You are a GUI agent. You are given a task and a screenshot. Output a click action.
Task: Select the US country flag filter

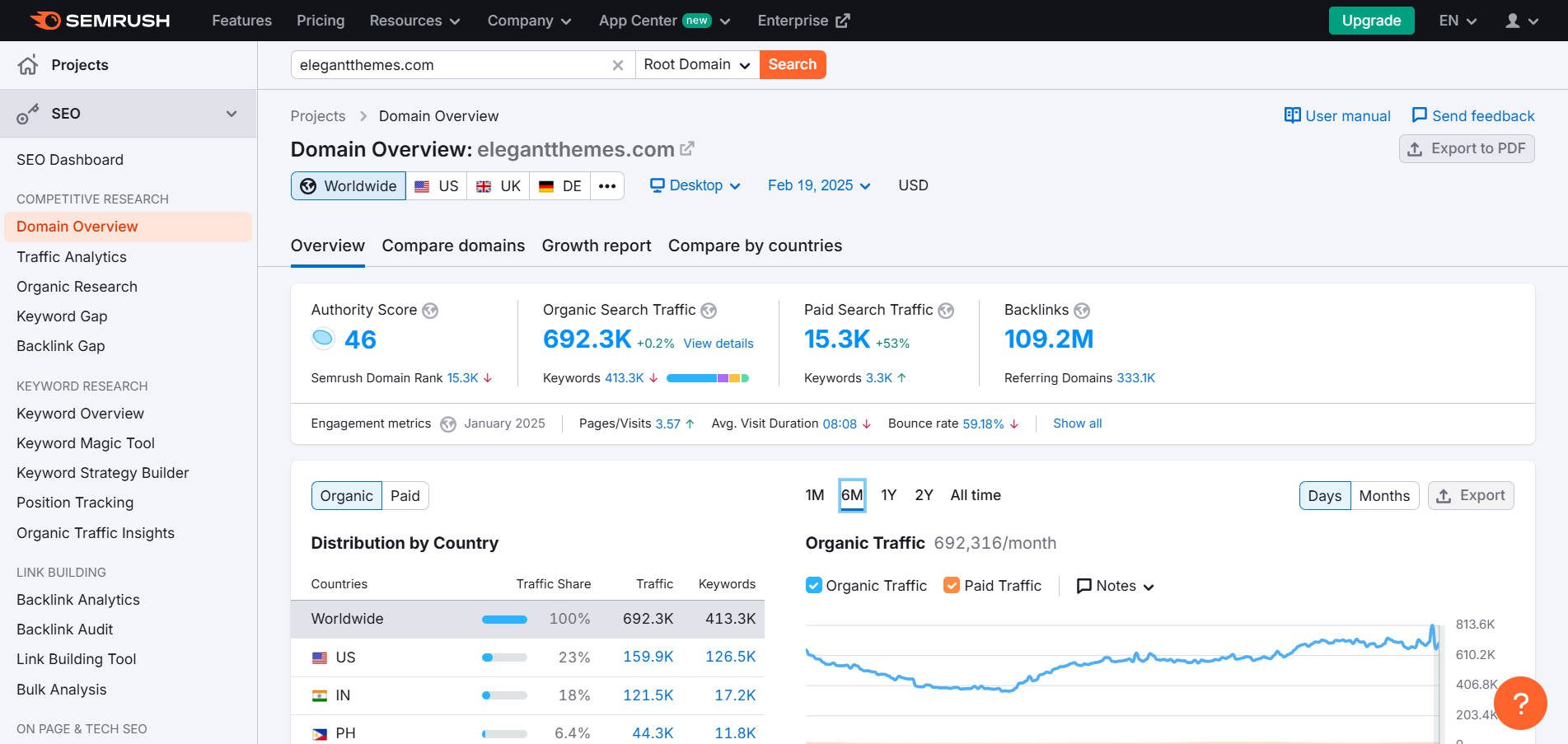pyautogui.click(x=437, y=185)
